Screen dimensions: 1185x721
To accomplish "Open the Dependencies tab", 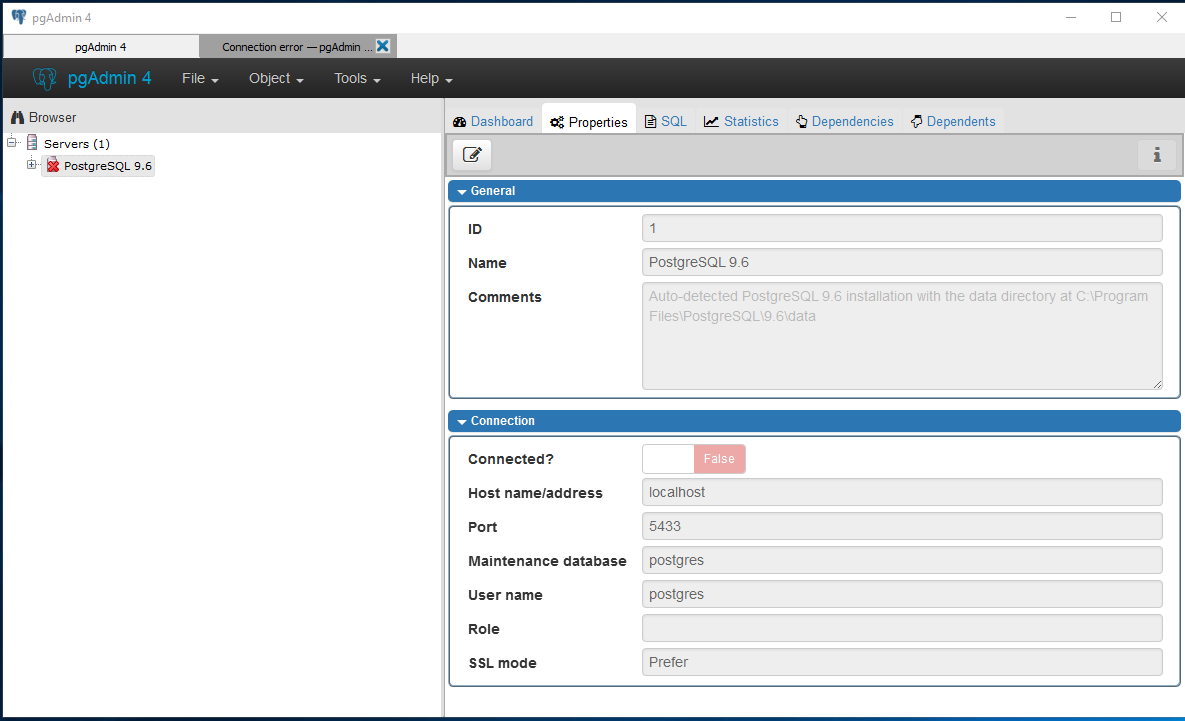I will [845, 121].
